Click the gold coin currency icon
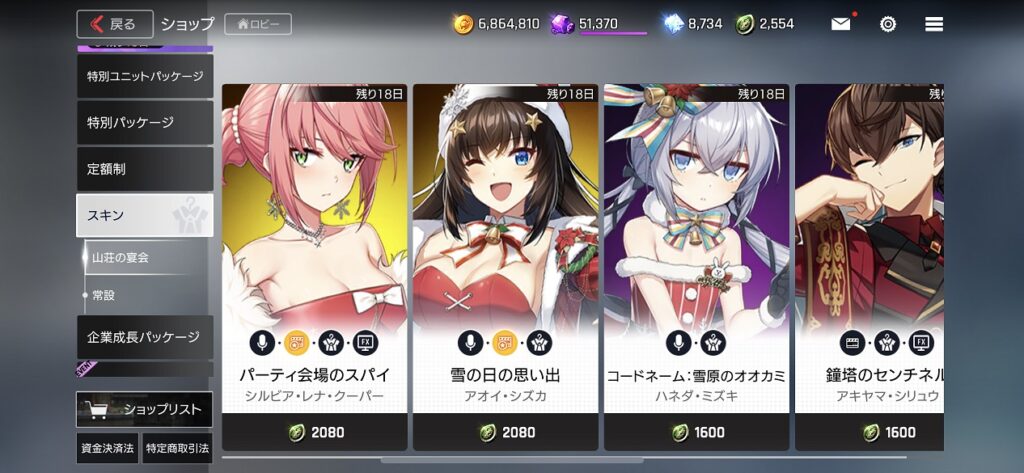The width and height of the screenshot is (1024, 473). click(464, 24)
